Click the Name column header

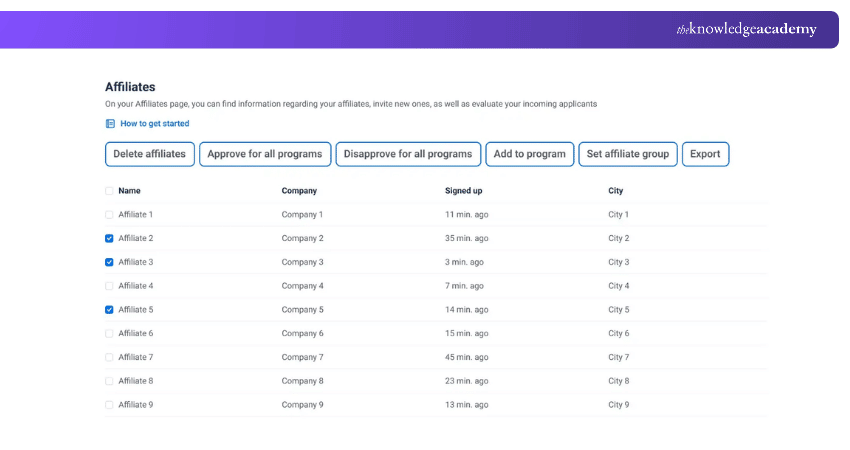point(130,191)
